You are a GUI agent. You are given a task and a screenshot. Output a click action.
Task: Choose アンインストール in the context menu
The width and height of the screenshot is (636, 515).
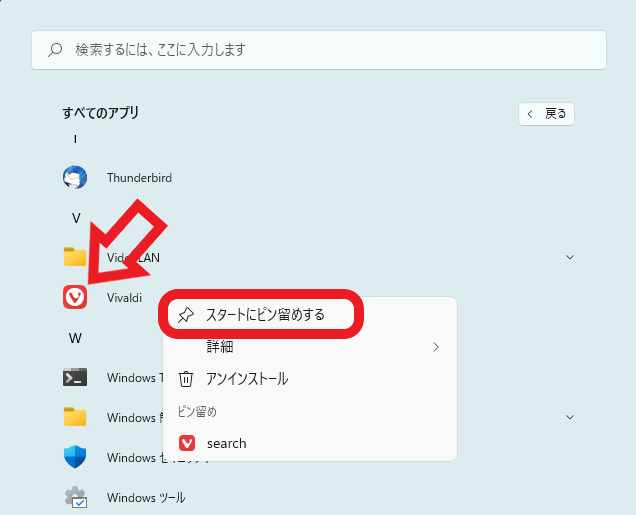click(x=310, y=379)
